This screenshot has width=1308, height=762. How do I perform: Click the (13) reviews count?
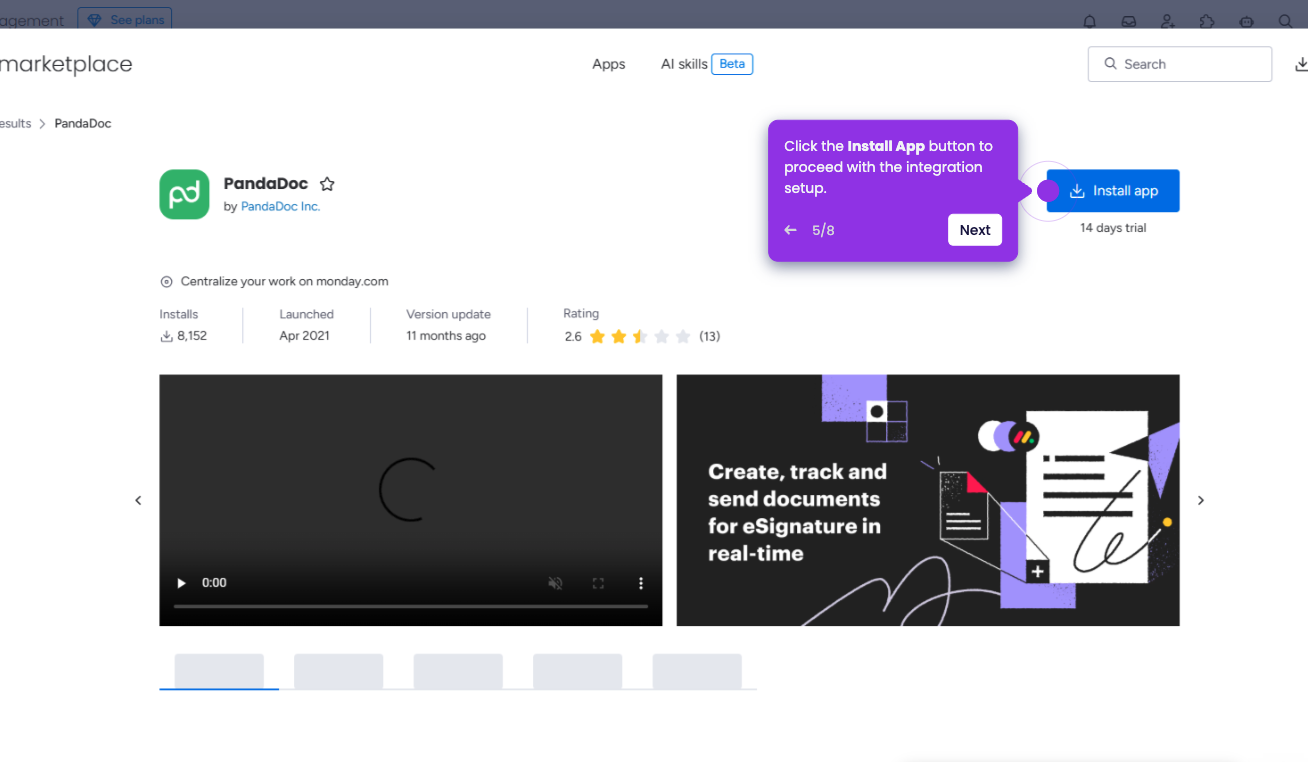[x=710, y=336]
